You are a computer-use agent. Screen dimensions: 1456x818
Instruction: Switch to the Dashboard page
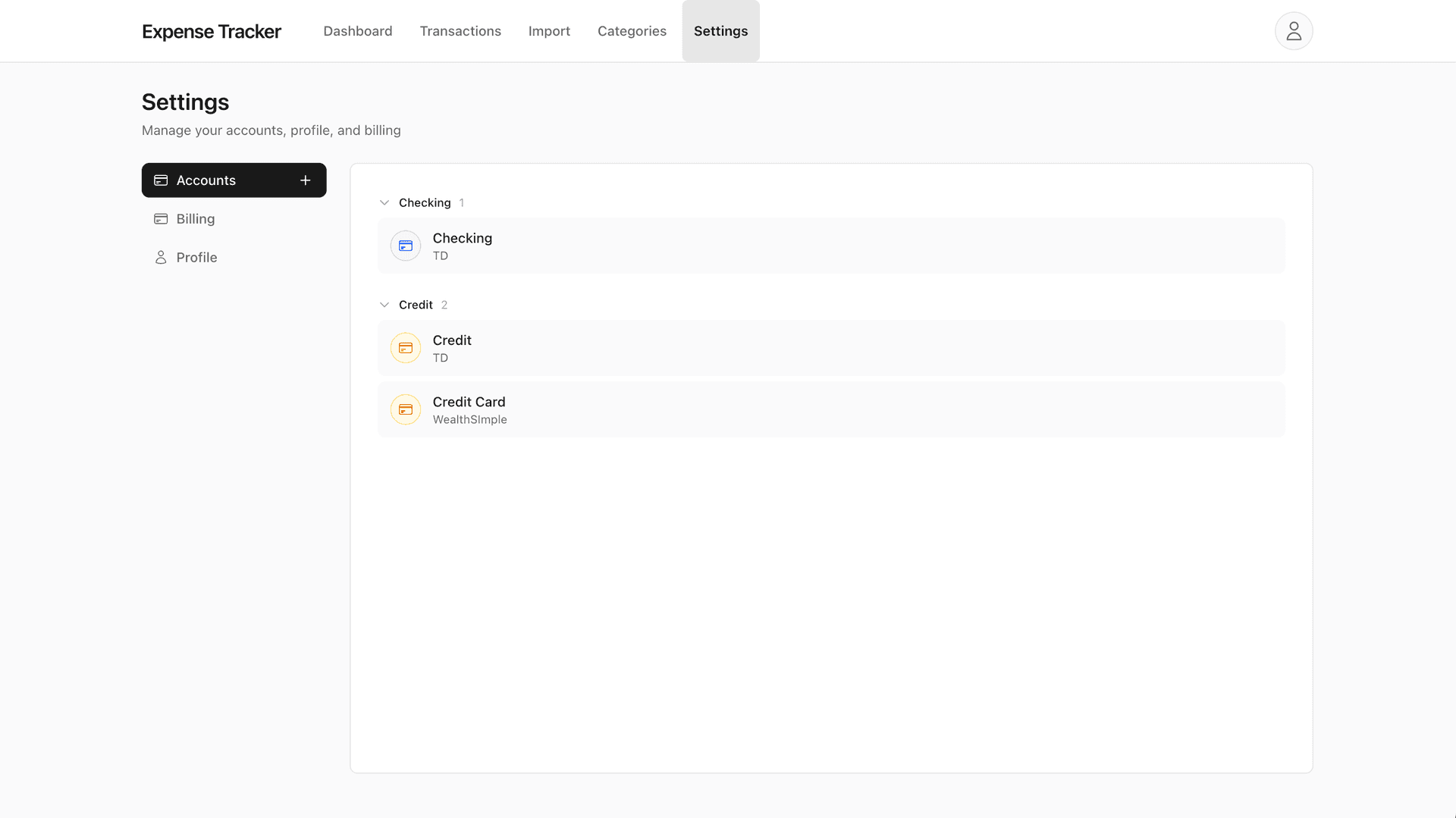click(x=357, y=30)
